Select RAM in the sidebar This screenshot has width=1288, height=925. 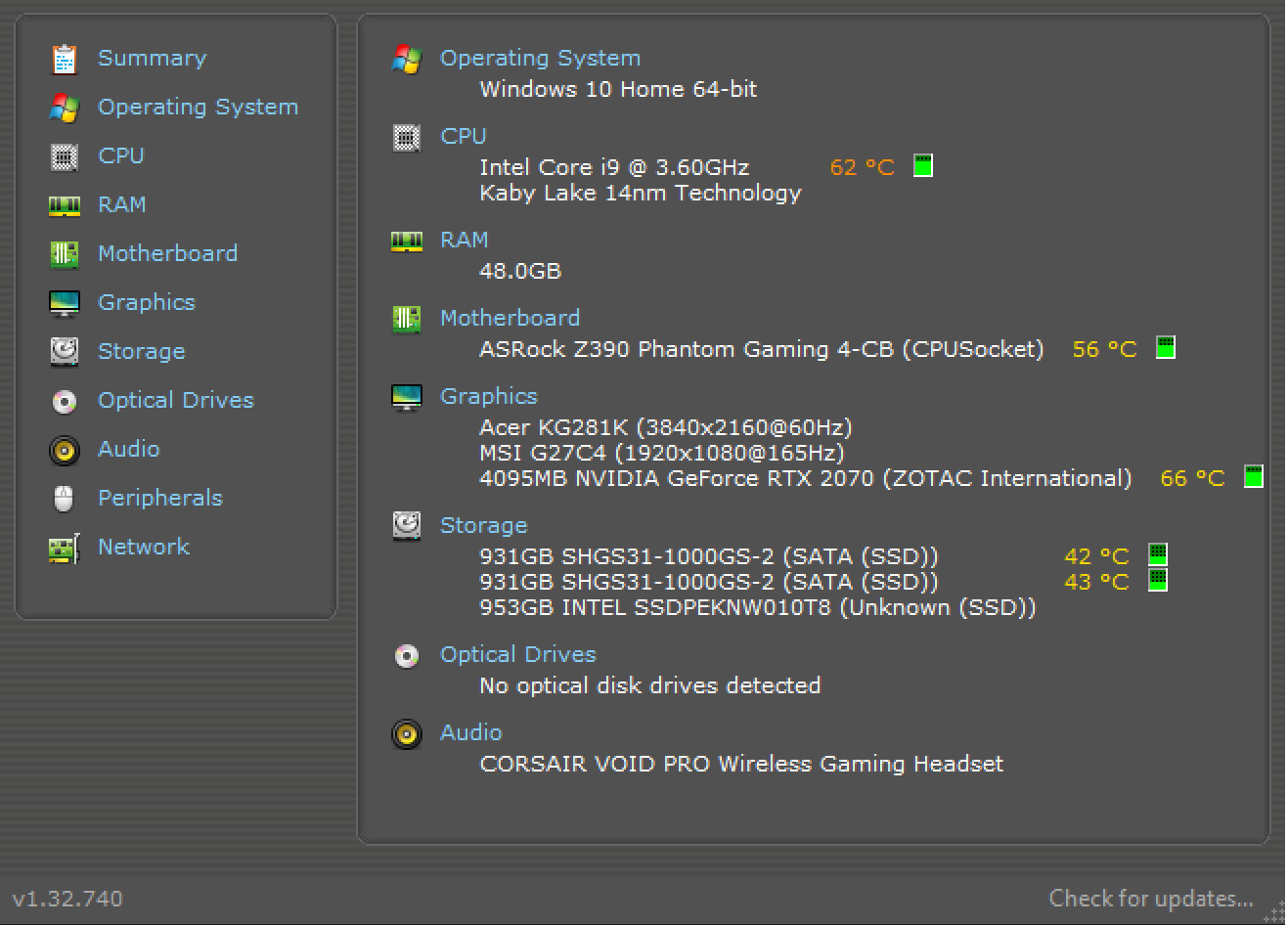(122, 205)
